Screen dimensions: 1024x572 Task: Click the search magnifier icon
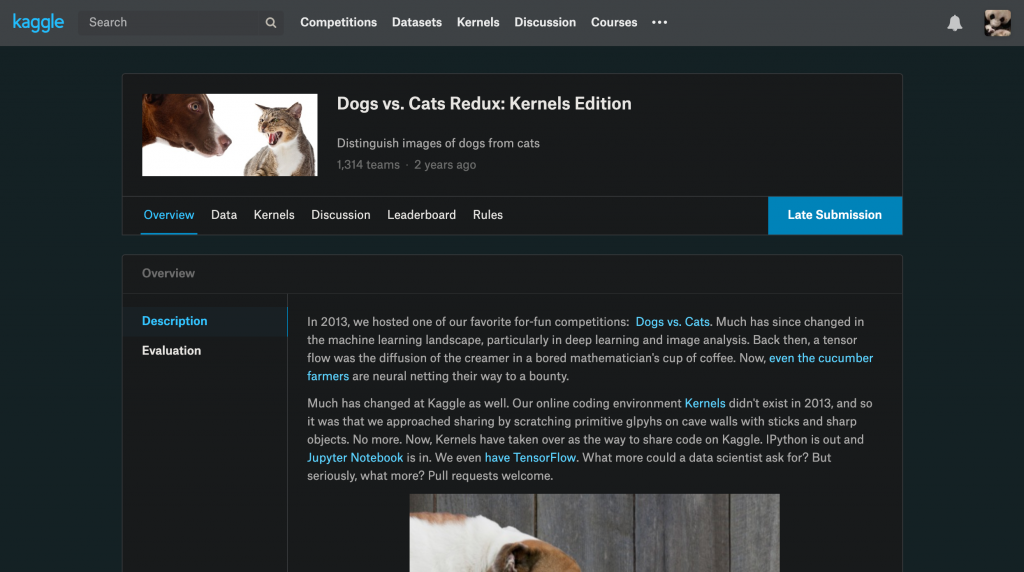pyautogui.click(x=270, y=23)
